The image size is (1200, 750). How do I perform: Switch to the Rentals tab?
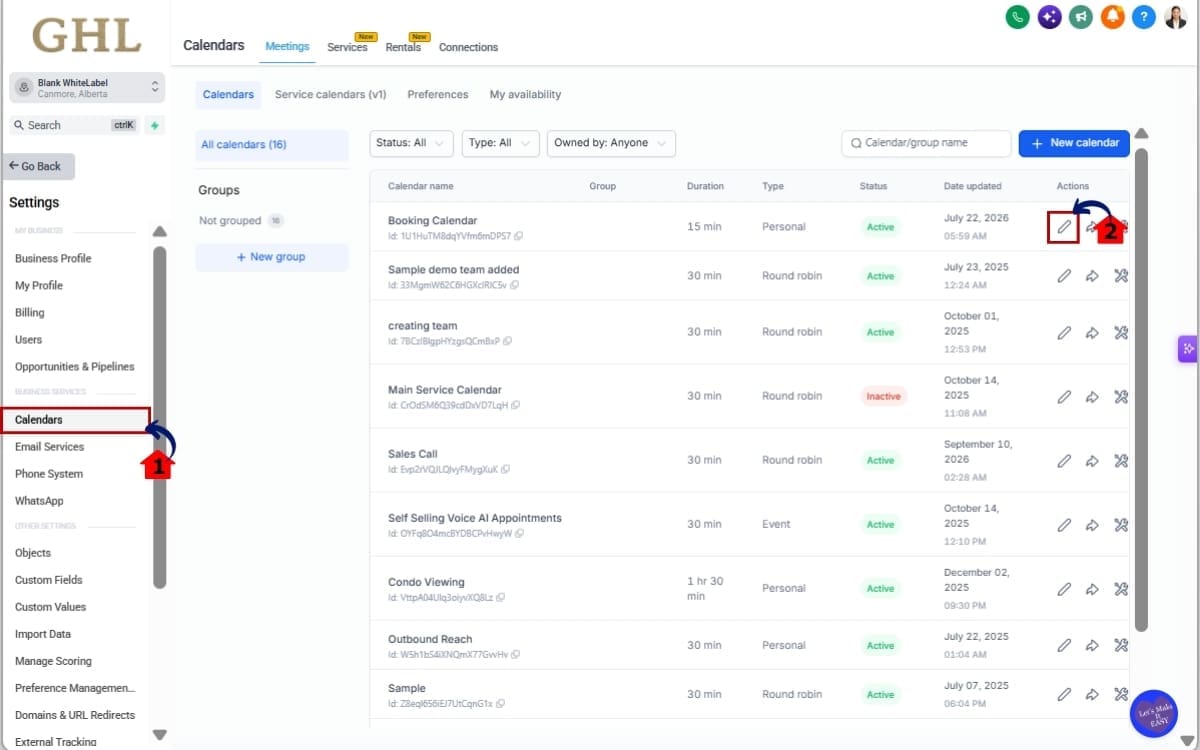(403, 47)
